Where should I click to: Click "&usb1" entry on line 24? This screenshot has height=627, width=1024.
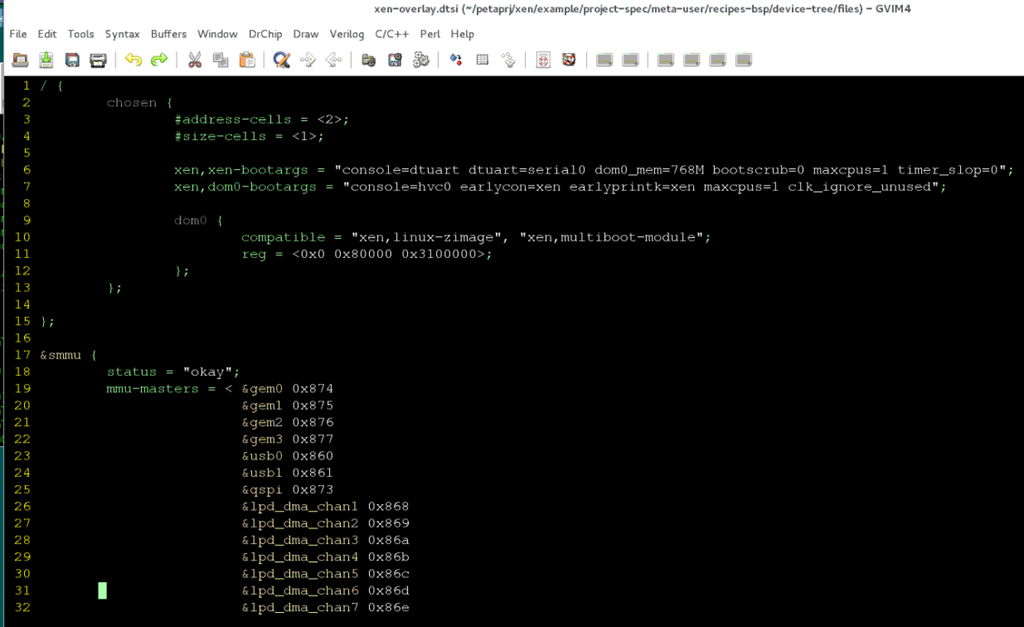click(x=262, y=473)
